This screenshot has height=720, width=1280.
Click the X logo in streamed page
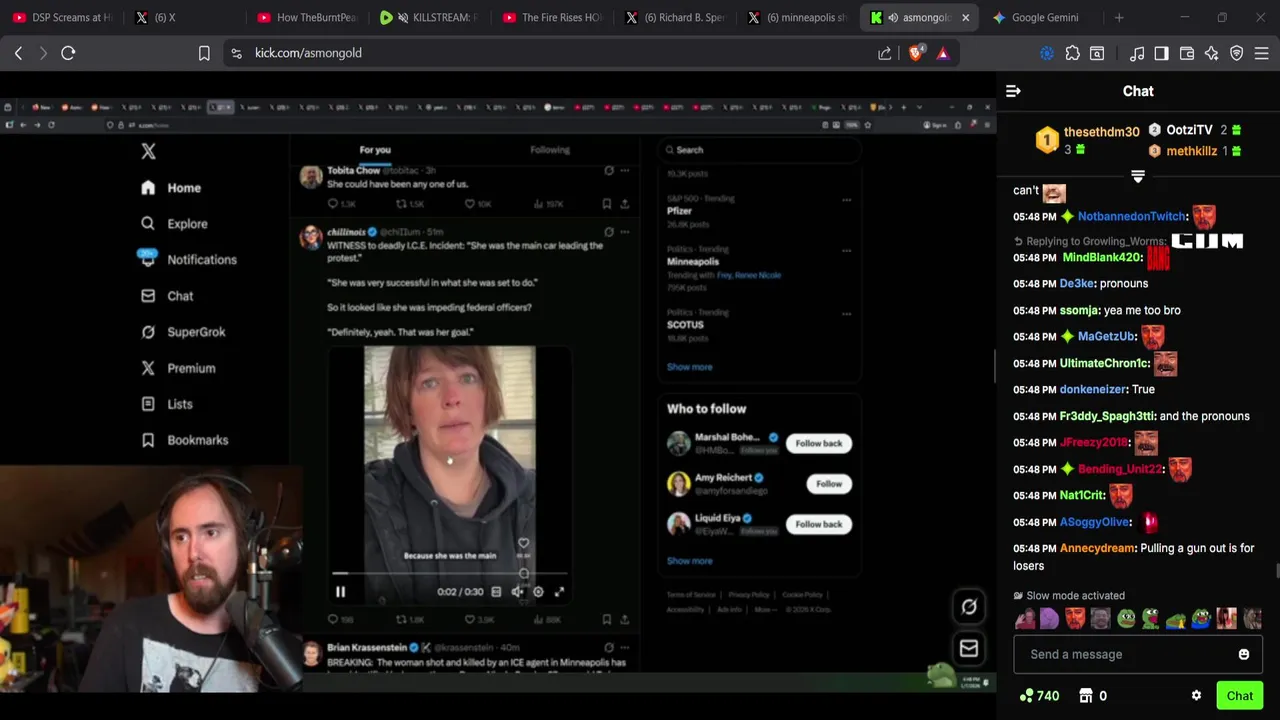point(148,151)
